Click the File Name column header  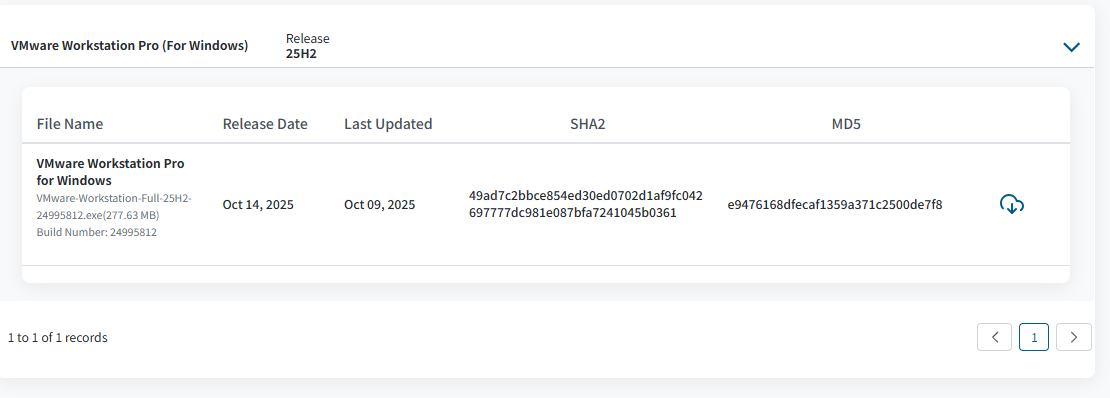point(70,124)
